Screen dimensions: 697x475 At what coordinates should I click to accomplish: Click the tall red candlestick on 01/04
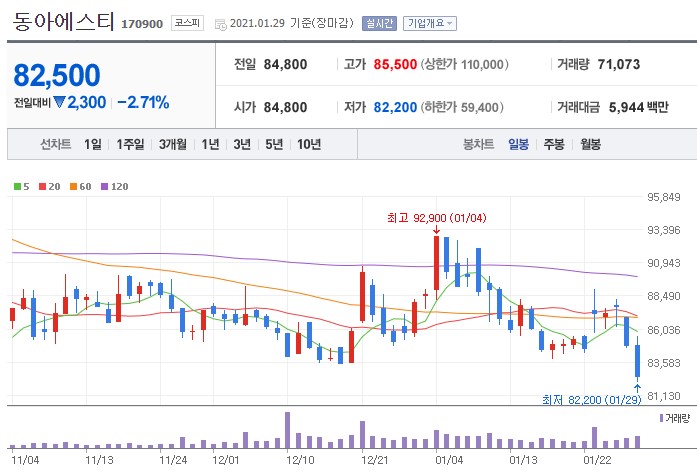[x=437, y=263]
